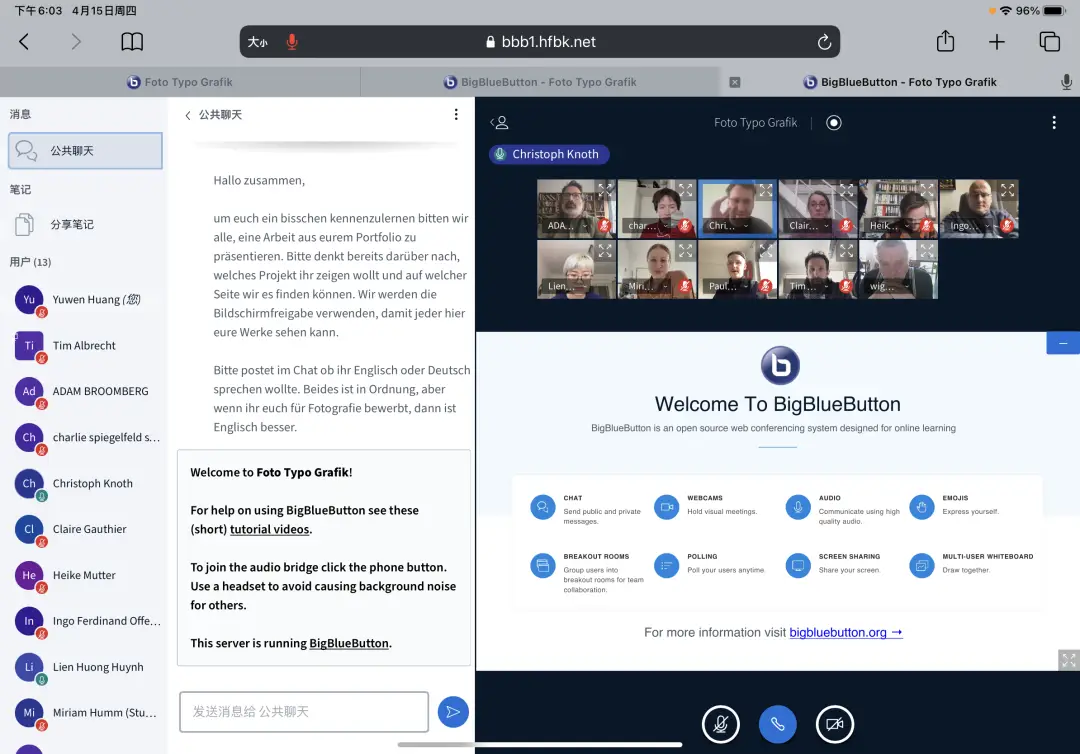This screenshot has width=1080, height=754.
Task: Open the Safari bookmarks book icon
Action: point(132,42)
